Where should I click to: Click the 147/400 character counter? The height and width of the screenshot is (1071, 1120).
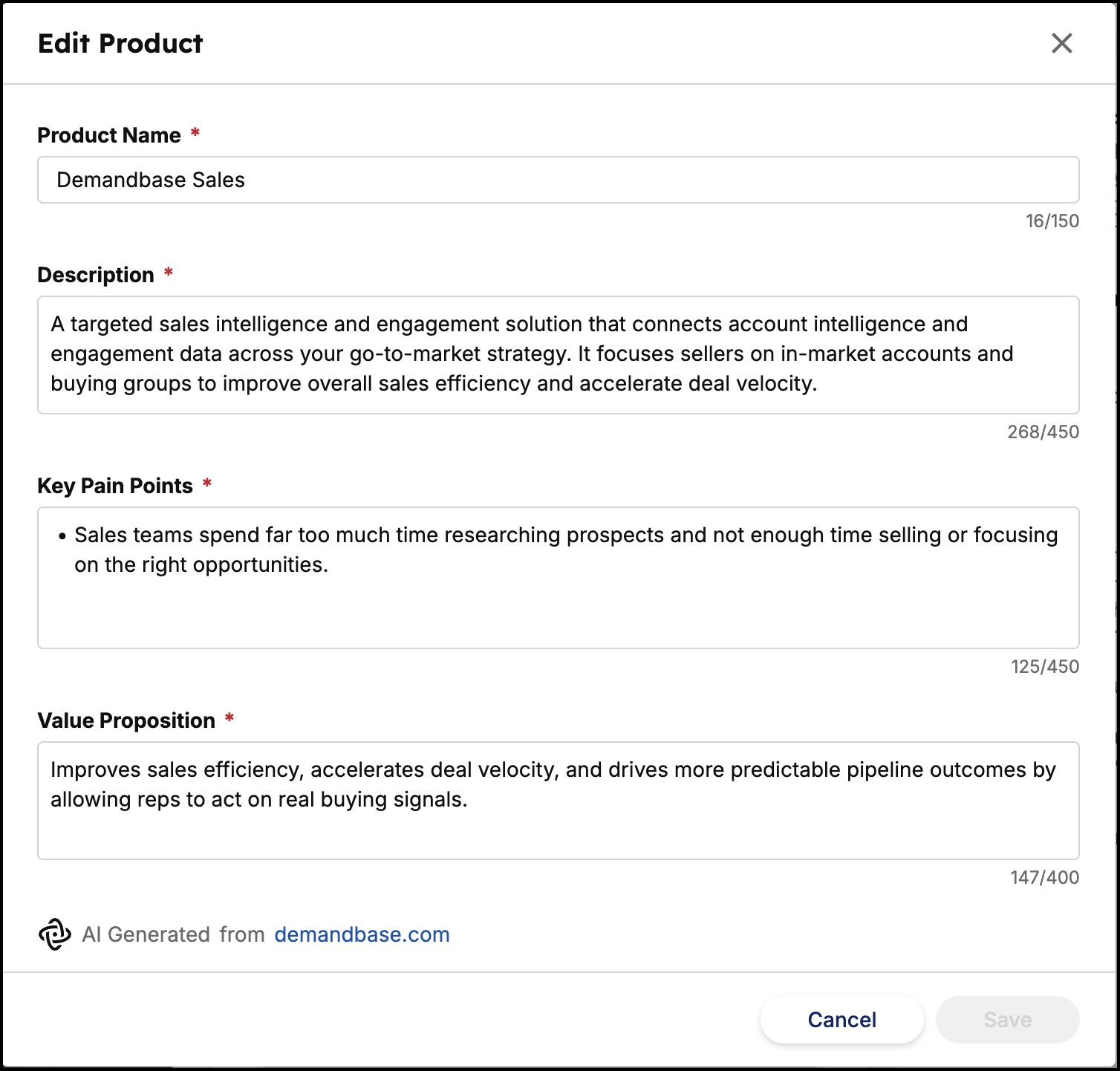coord(1045,877)
